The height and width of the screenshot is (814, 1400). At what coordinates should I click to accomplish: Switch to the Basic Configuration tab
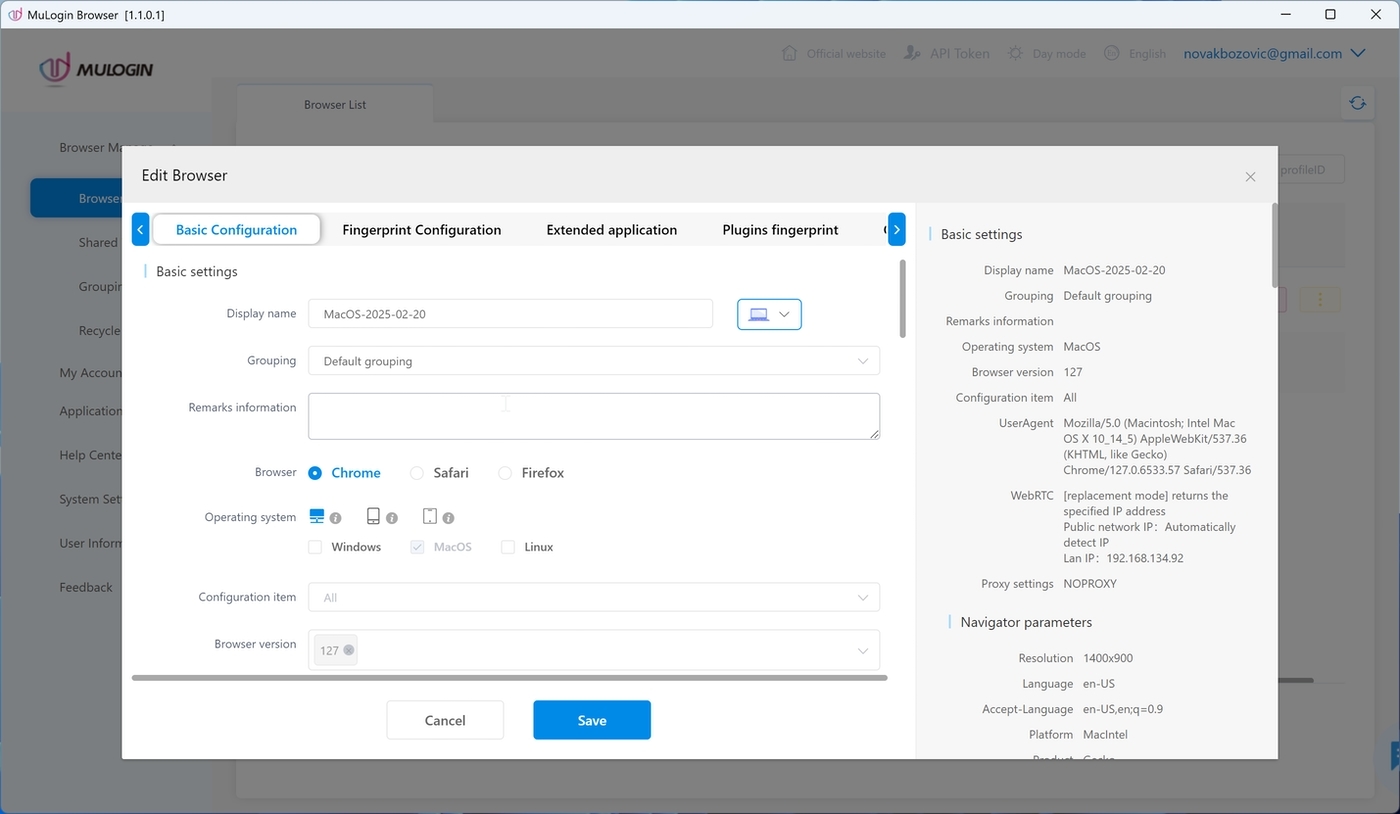click(x=236, y=229)
